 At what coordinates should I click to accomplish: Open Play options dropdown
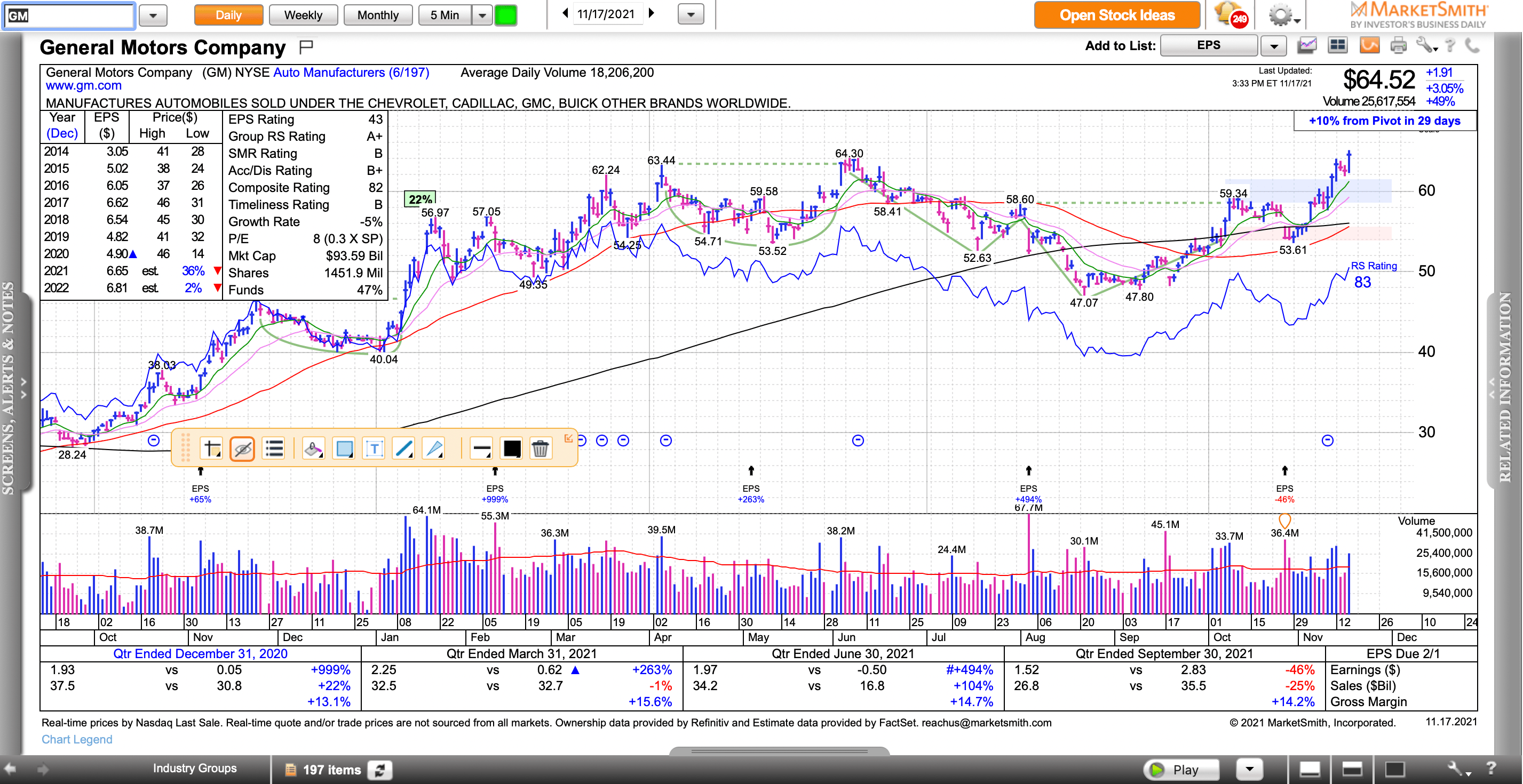pyautogui.click(x=1249, y=769)
